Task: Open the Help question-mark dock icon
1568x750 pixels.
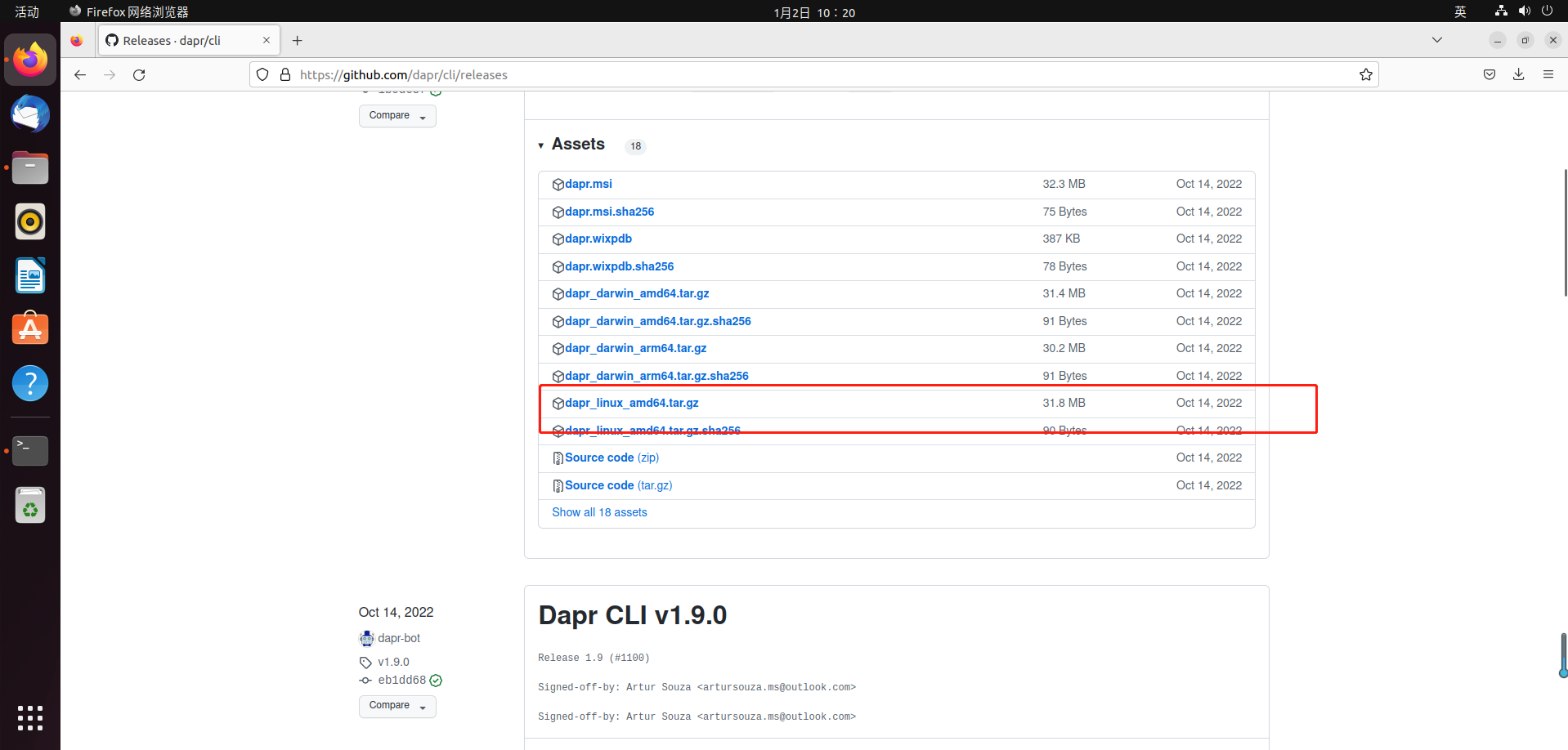Action: click(x=30, y=383)
